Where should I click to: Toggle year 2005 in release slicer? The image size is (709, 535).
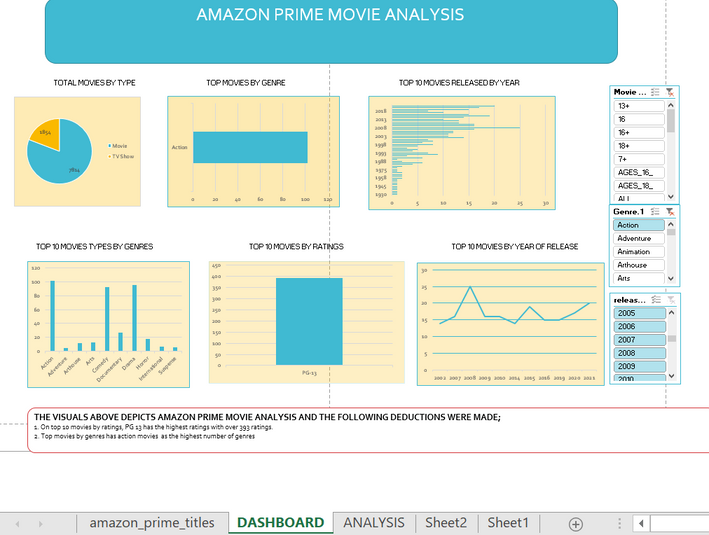pos(639,313)
